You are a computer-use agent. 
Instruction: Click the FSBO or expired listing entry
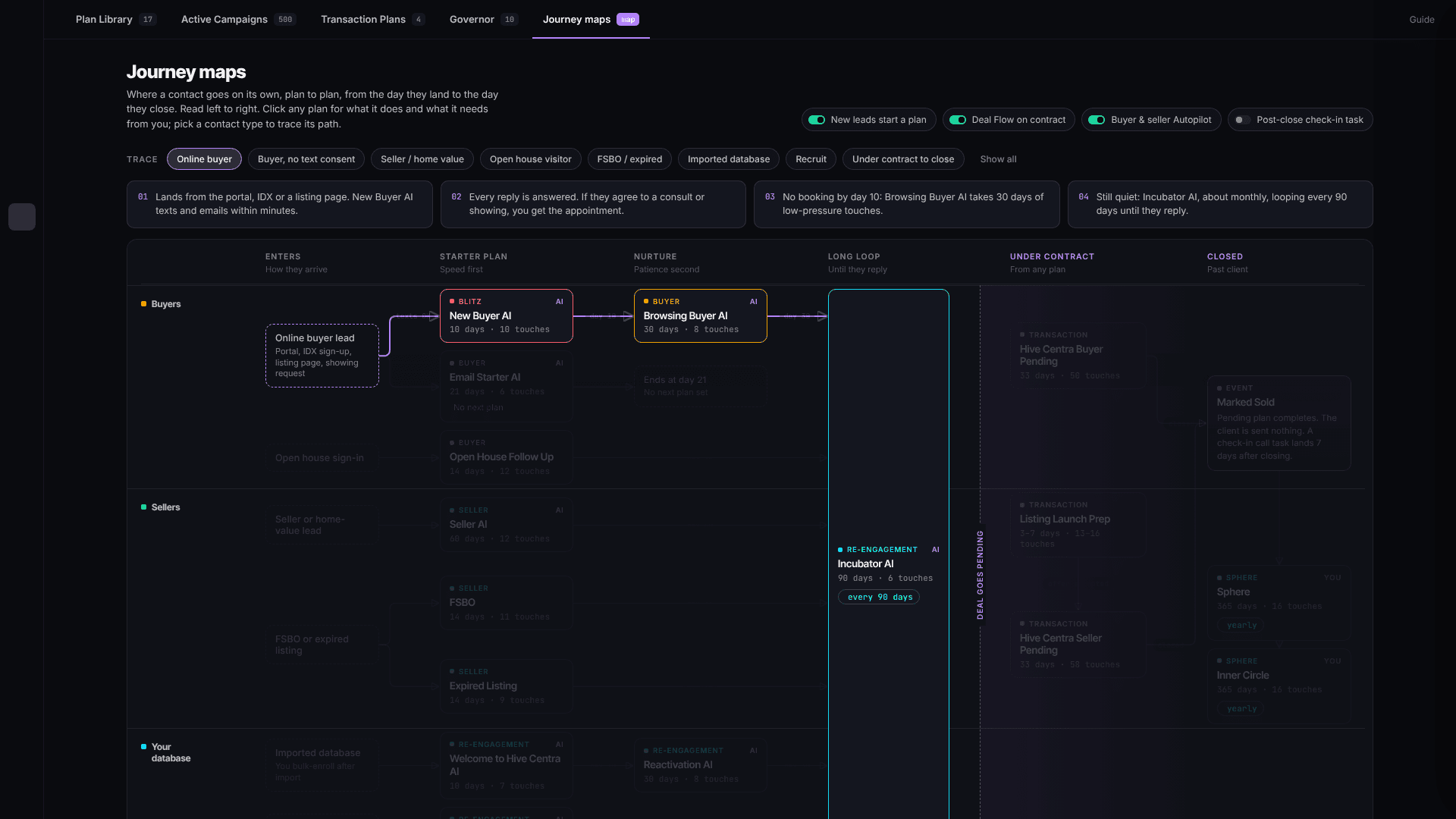[x=322, y=645]
